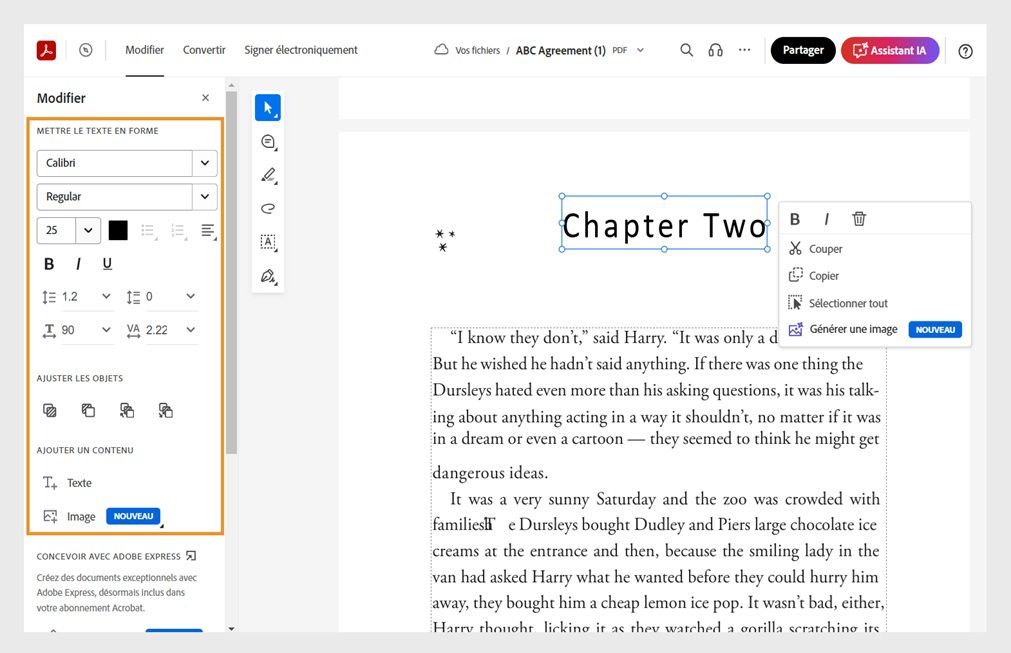Expand file name dropdown chevron

(x=640, y=50)
